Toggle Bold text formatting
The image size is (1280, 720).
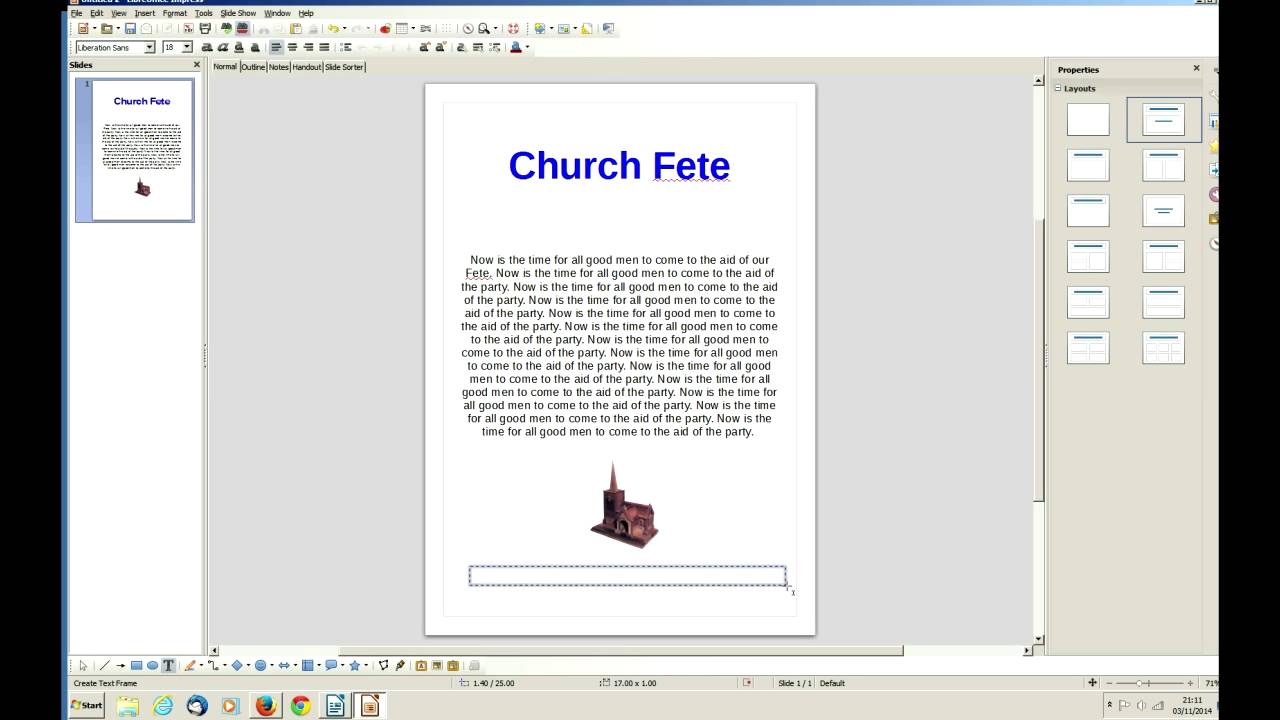coord(207,47)
